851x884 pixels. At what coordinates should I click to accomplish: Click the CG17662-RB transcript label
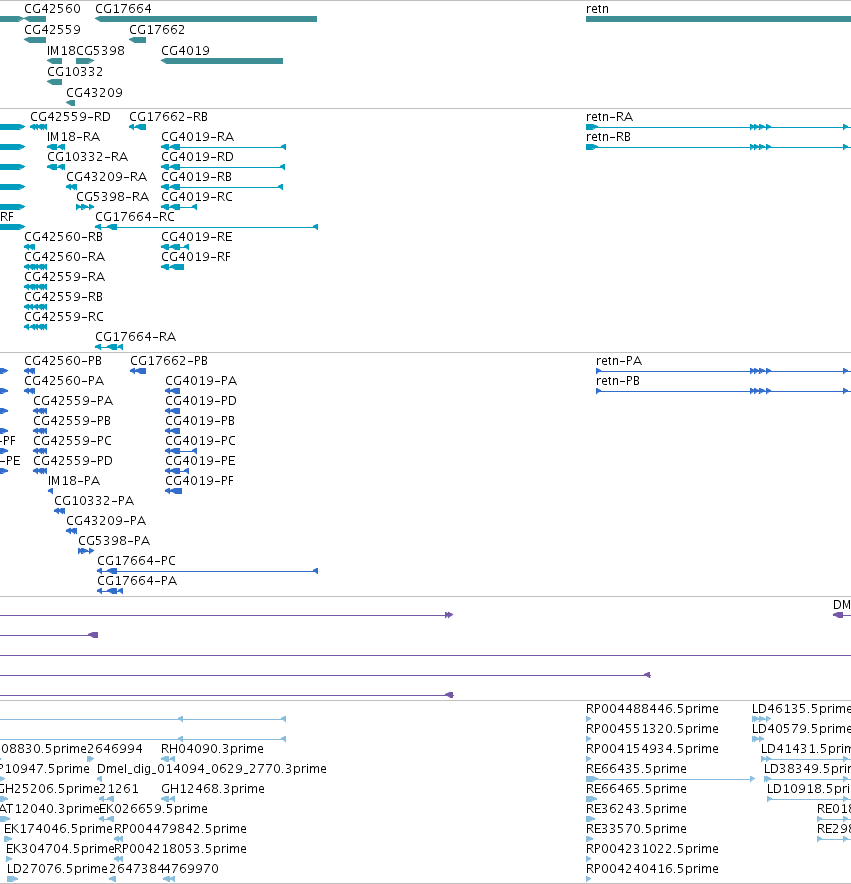pos(169,117)
